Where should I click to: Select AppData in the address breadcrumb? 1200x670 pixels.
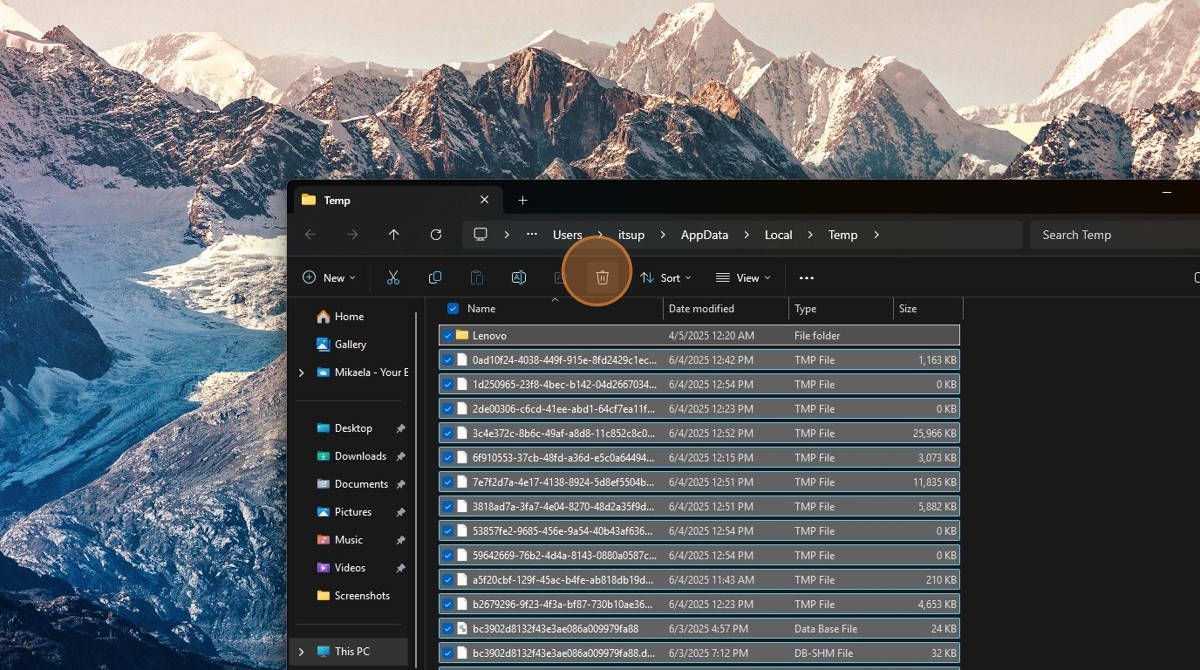tap(704, 235)
